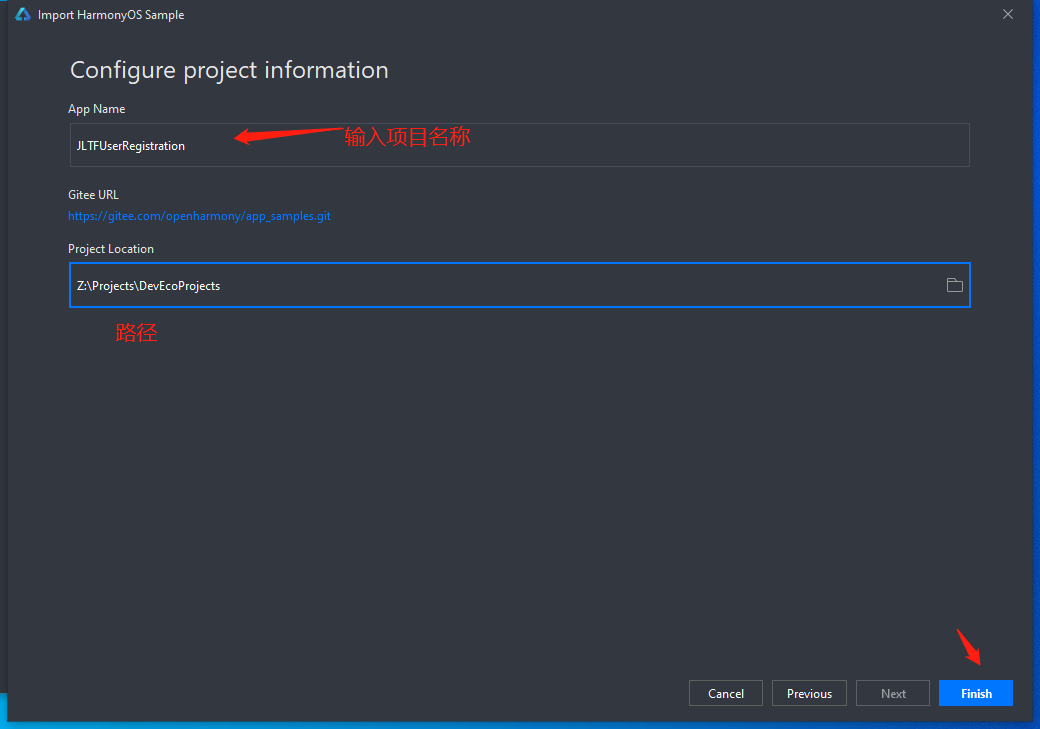Open the Gitee app_samples.git link
The width and height of the screenshot is (1040, 729).
click(x=199, y=216)
